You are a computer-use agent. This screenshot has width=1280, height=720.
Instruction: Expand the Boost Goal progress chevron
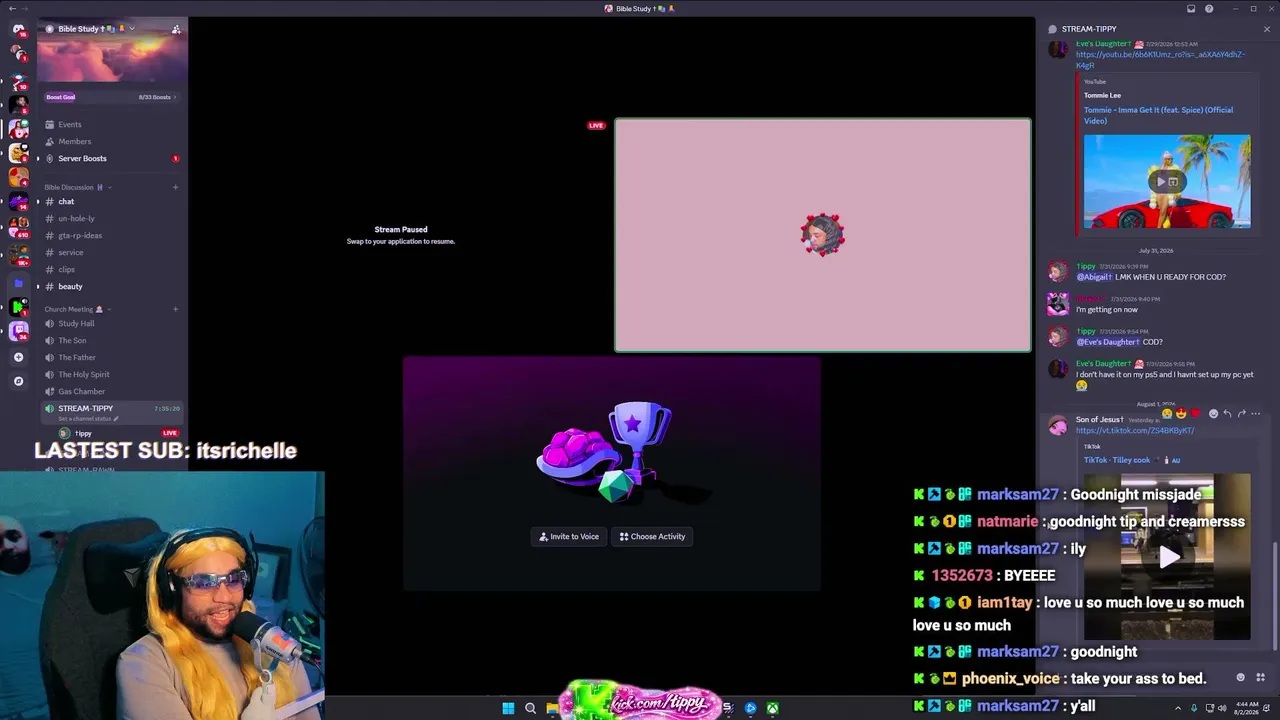(175, 97)
